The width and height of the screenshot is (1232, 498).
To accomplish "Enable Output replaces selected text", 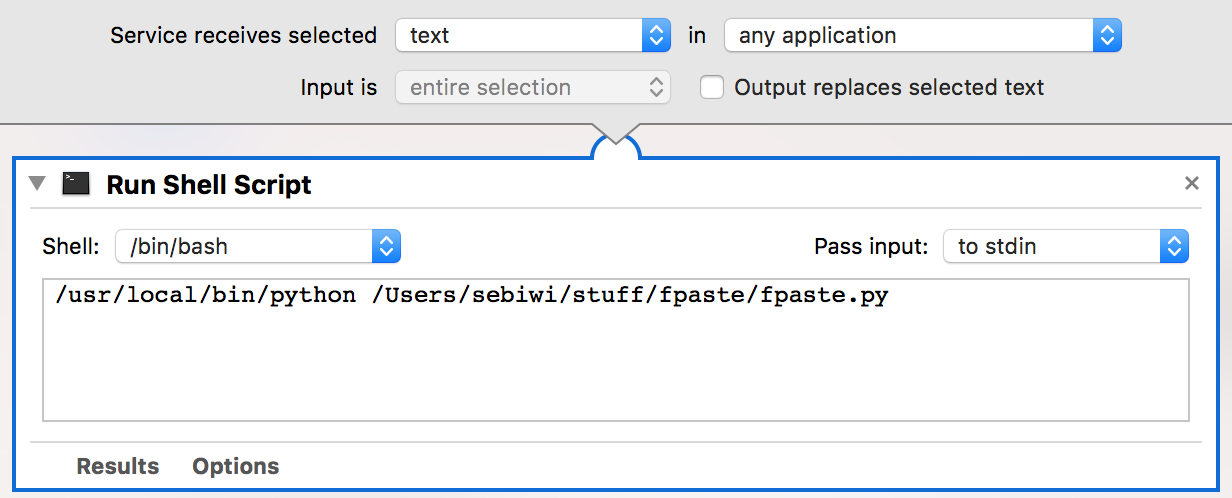I will 712,88.
